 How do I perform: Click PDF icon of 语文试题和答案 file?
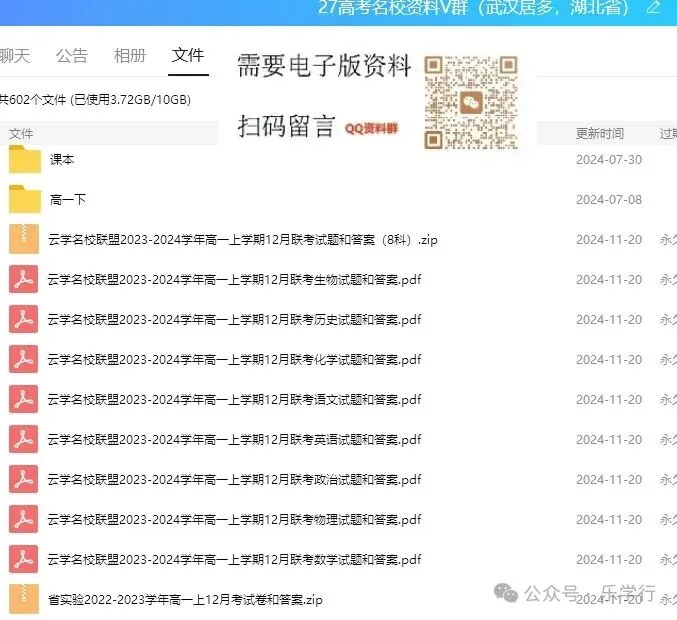click(24, 399)
